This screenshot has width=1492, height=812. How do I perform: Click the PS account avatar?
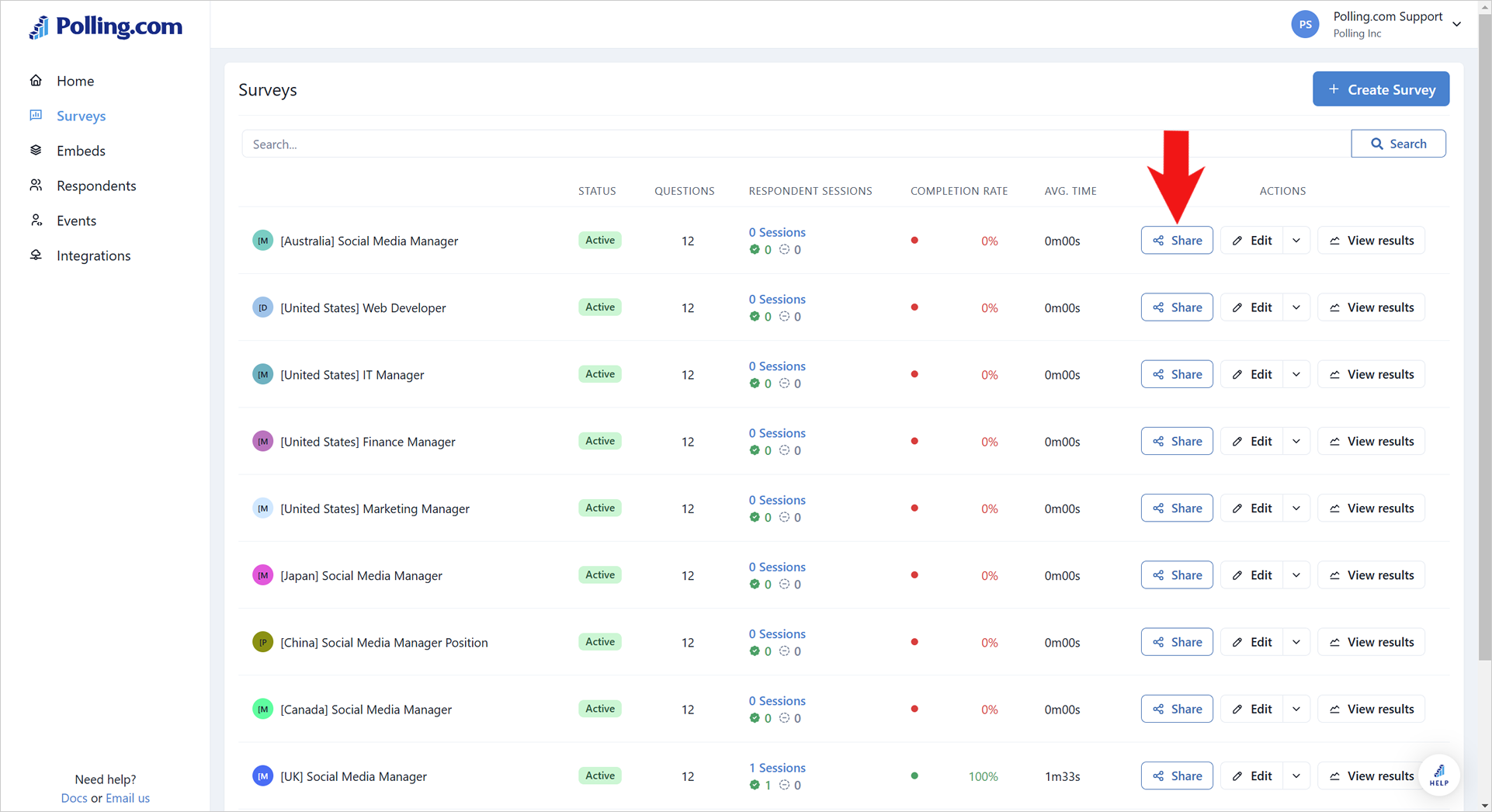[1305, 24]
